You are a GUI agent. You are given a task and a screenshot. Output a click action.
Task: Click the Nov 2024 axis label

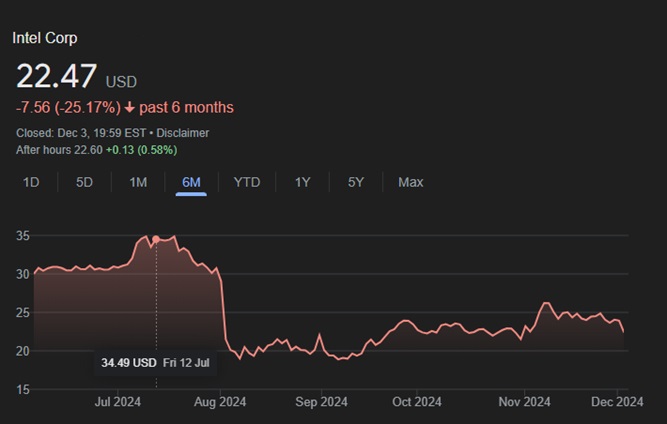point(524,402)
